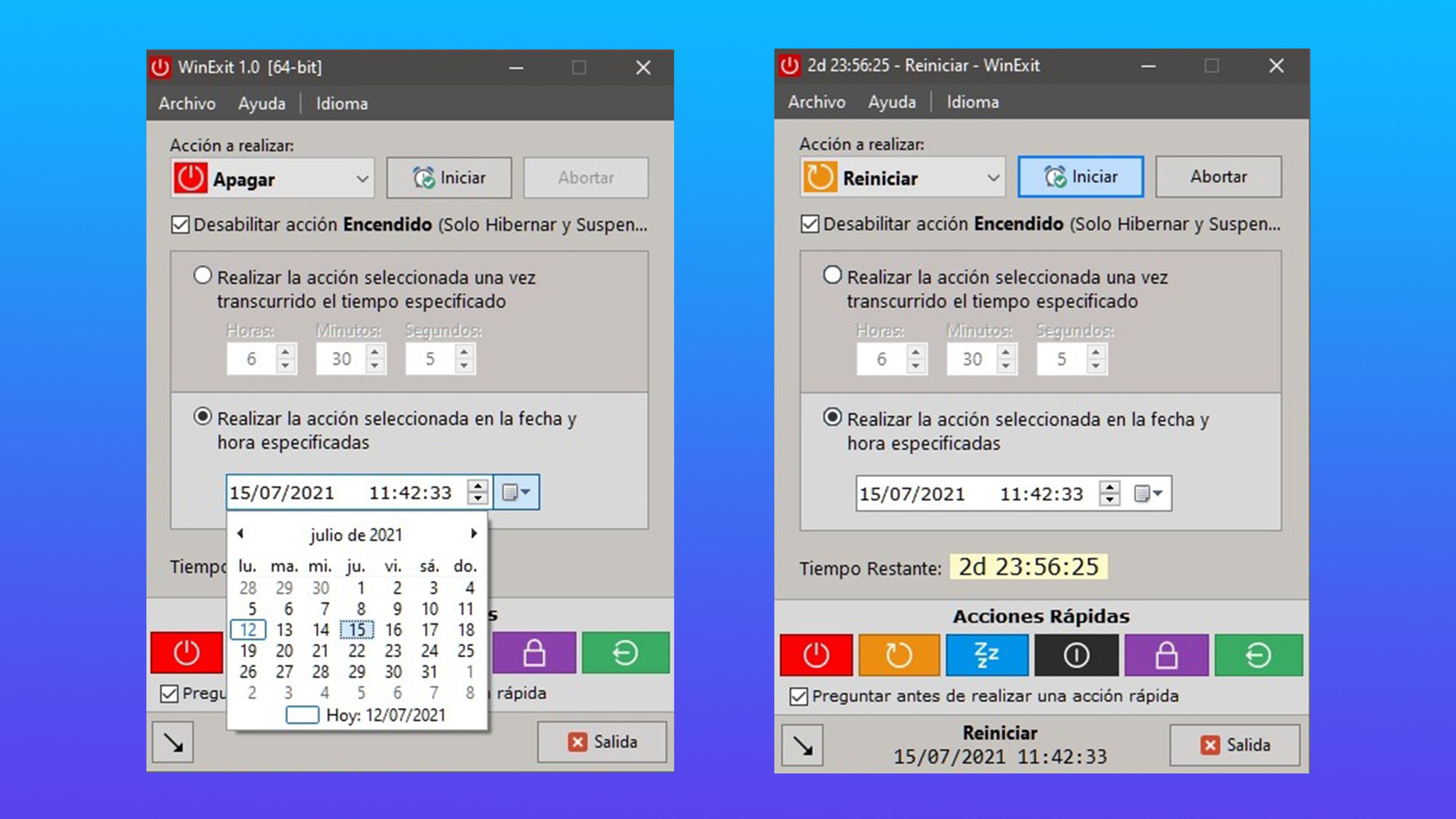Click date-time spinner arrows in right window
The width and height of the screenshot is (1456, 819).
[x=1109, y=493]
